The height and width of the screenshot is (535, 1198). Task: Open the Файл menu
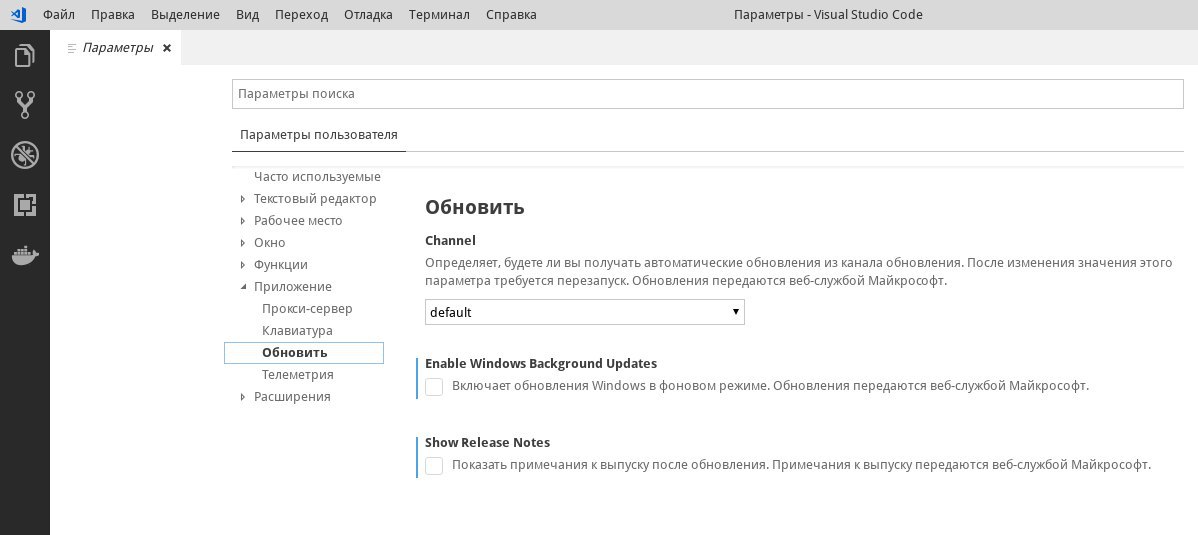(59, 15)
